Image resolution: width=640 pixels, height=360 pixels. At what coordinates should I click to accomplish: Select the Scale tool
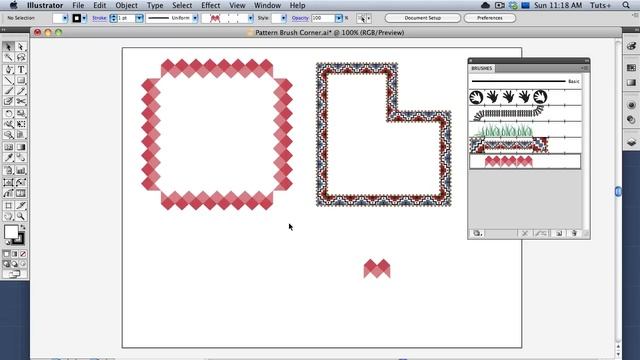click(21, 113)
